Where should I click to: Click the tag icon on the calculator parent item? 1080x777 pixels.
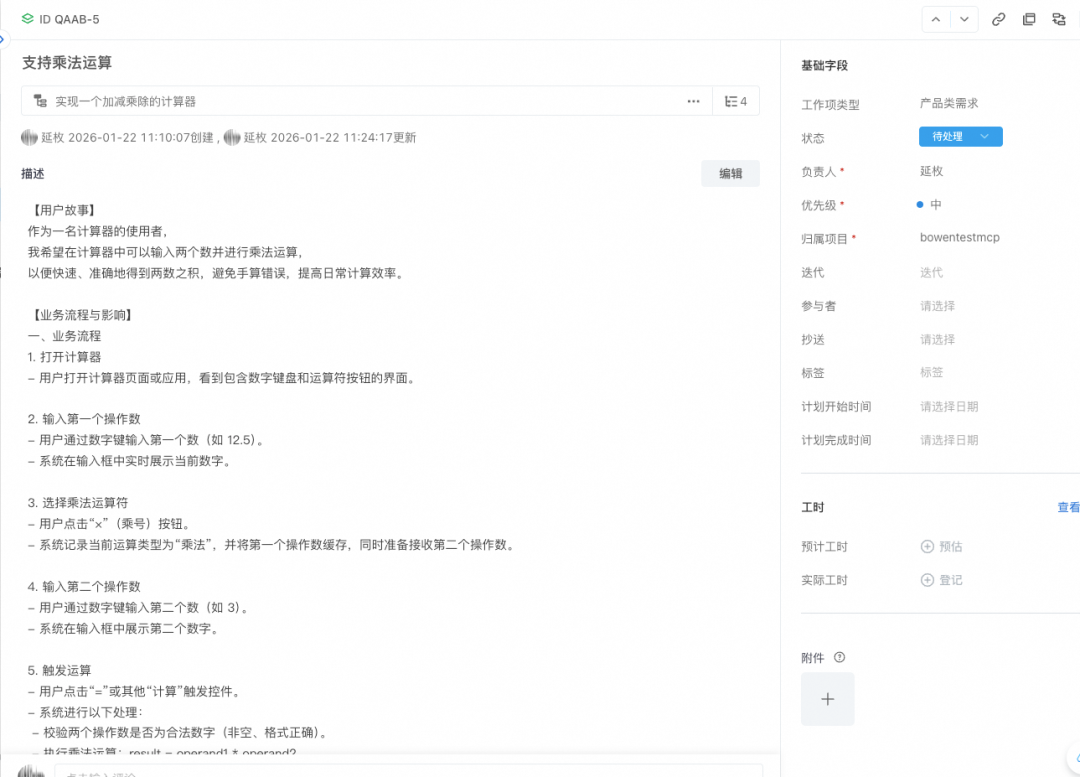point(40,100)
